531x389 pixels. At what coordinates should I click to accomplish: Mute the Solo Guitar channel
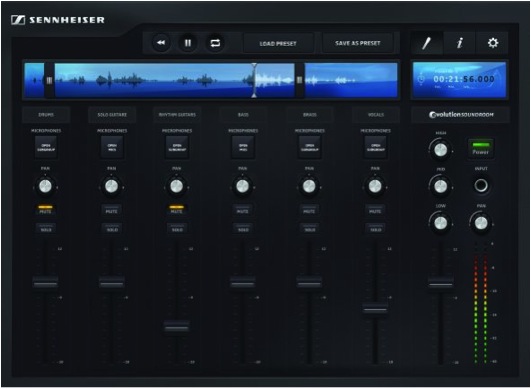(x=111, y=210)
